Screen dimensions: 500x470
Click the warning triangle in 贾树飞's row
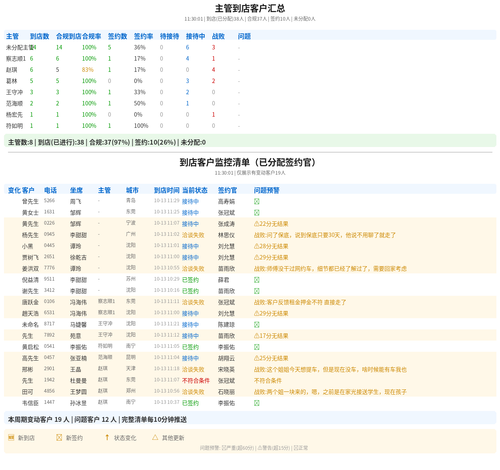coord(256,258)
